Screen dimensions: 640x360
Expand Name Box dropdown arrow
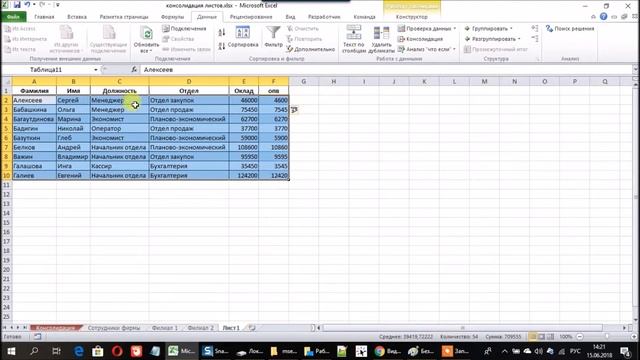coord(96,70)
